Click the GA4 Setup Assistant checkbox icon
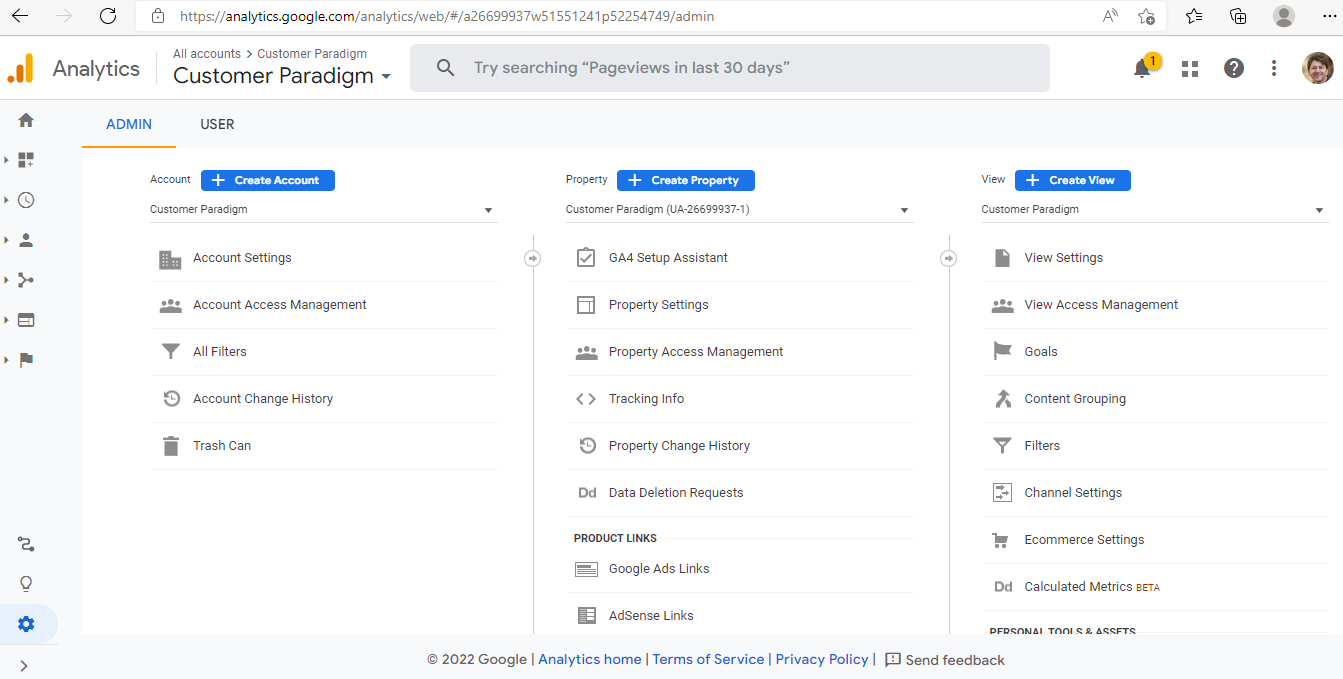Screen dimensions: 1343x679 click(x=586, y=258)
